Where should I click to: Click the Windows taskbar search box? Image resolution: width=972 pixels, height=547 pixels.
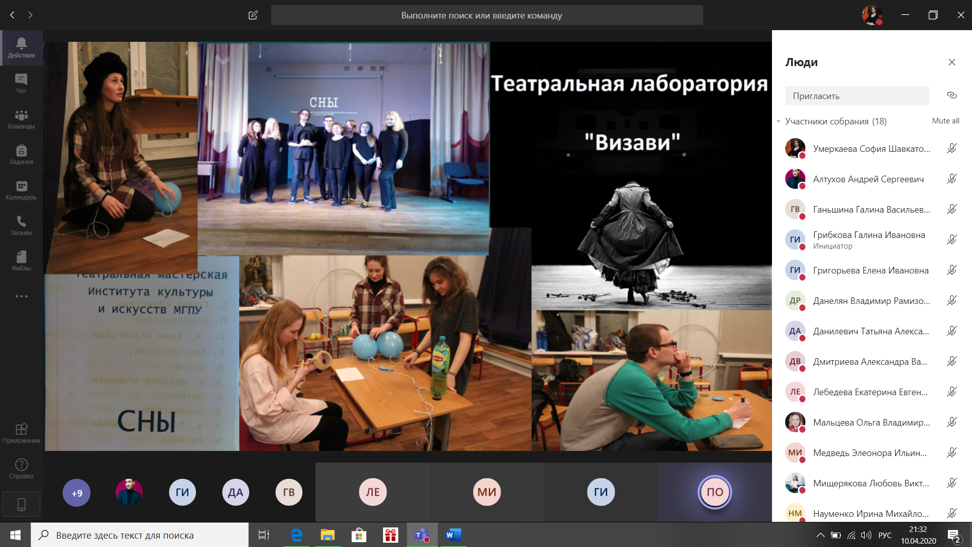139,535
